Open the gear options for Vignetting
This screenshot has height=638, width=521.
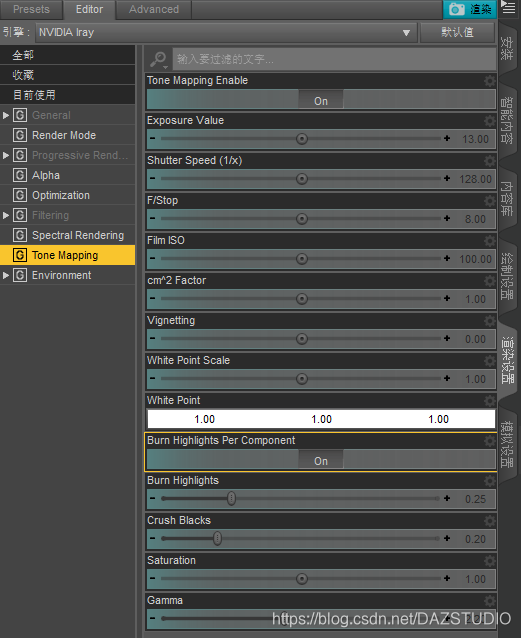pos(490,321)
